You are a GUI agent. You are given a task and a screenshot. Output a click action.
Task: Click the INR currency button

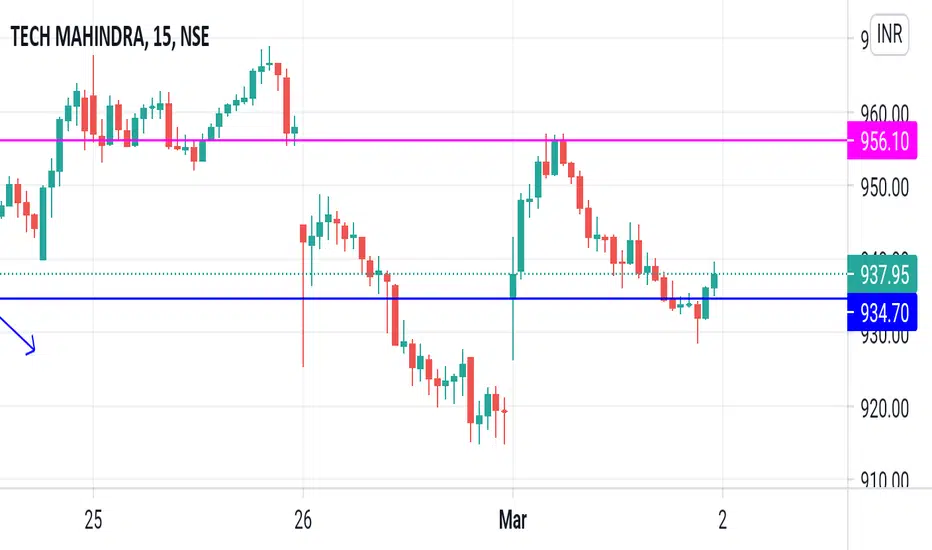tap(889, 34)
